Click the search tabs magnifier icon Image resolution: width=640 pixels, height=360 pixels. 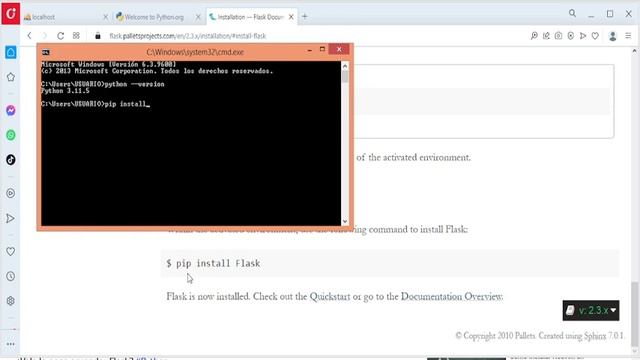[x=572, y=13]
